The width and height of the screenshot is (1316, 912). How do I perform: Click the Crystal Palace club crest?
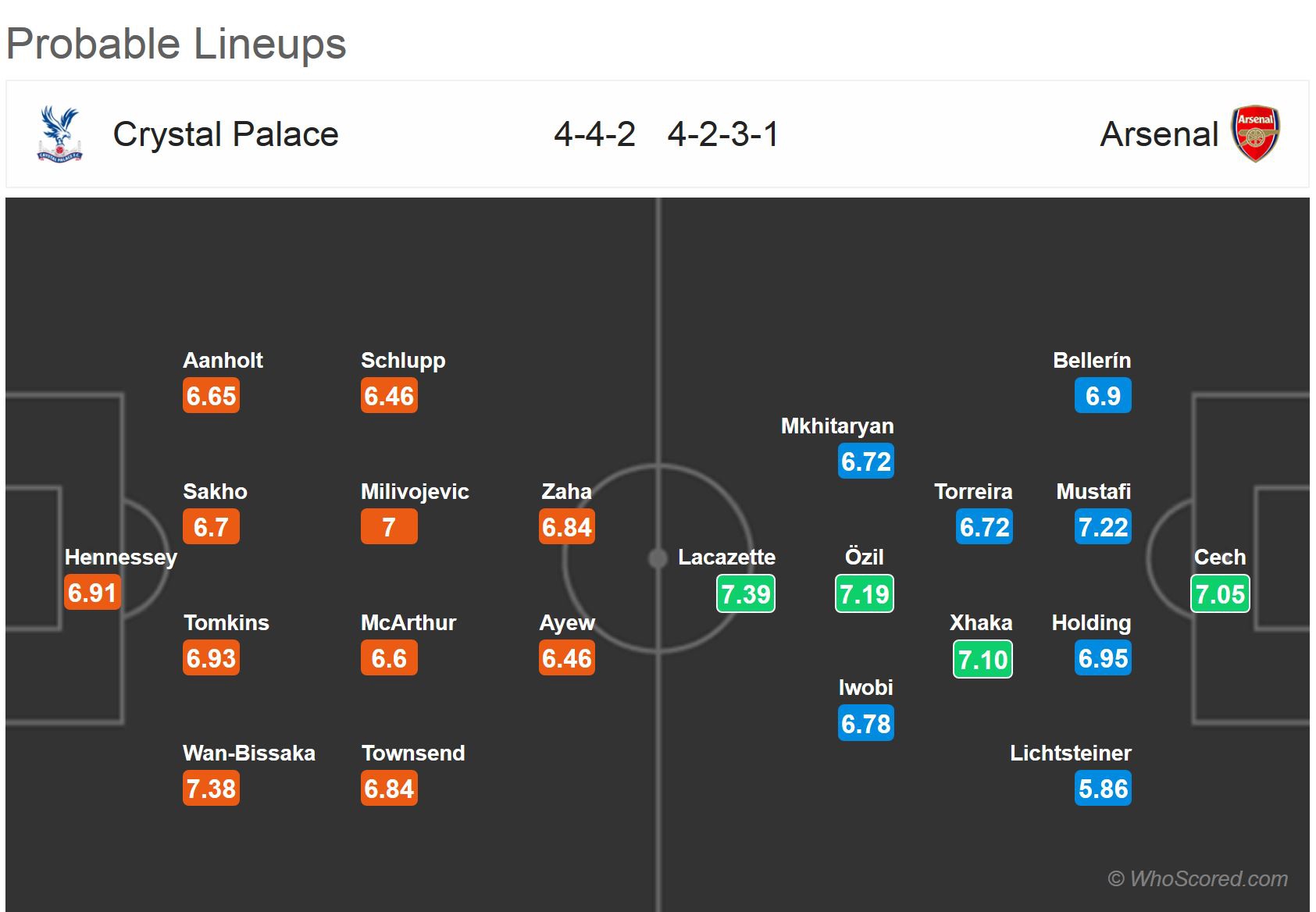(x=59, y=134)
